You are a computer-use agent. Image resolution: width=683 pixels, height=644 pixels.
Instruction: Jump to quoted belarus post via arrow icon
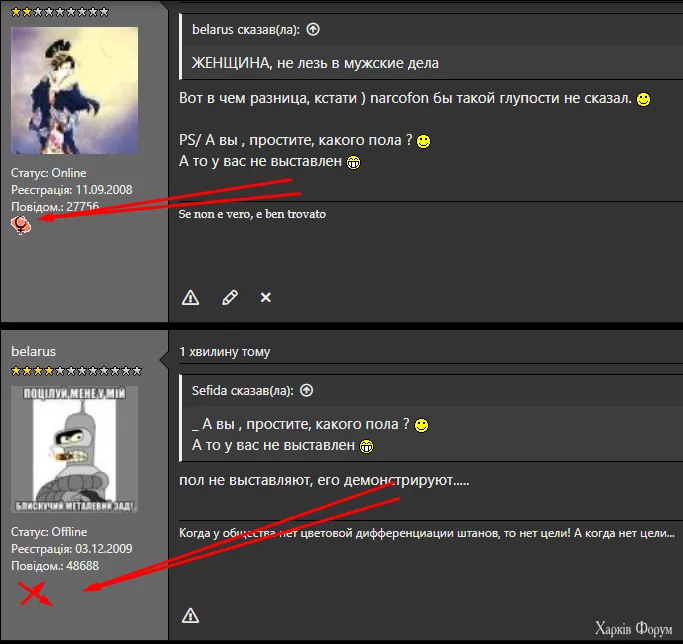(313, 29)
